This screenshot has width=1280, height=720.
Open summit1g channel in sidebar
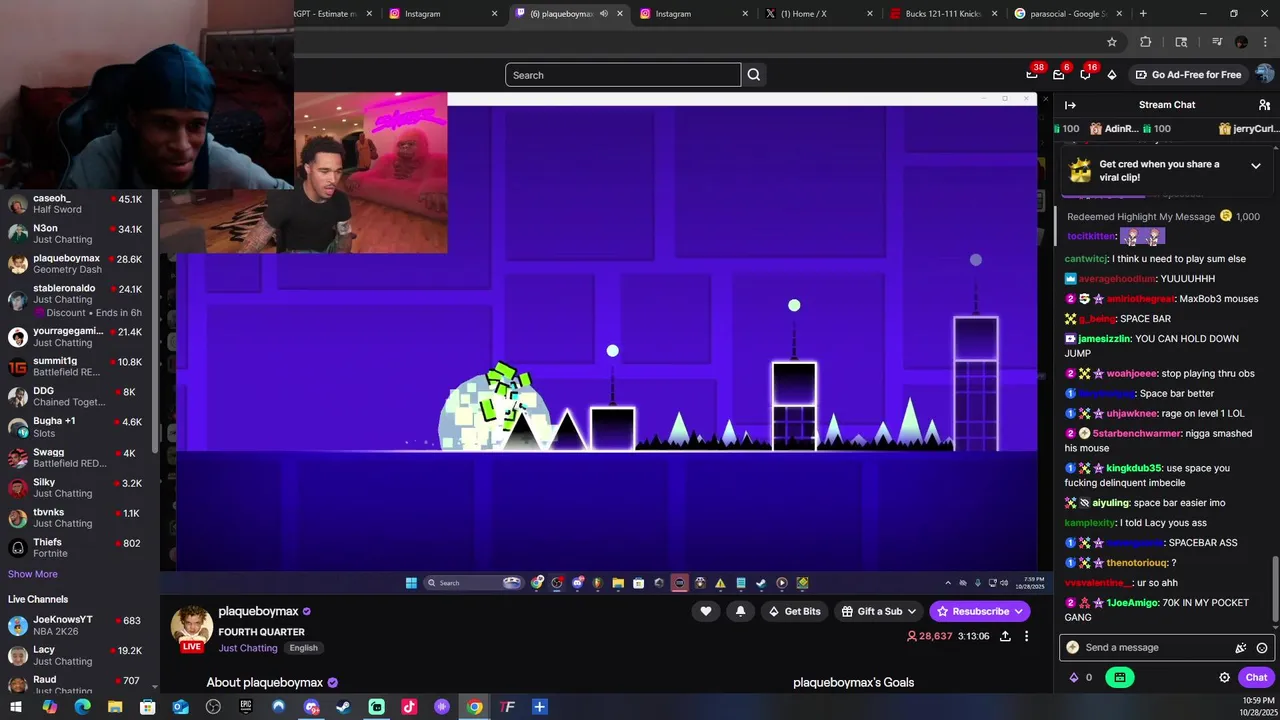coord(76,366)
